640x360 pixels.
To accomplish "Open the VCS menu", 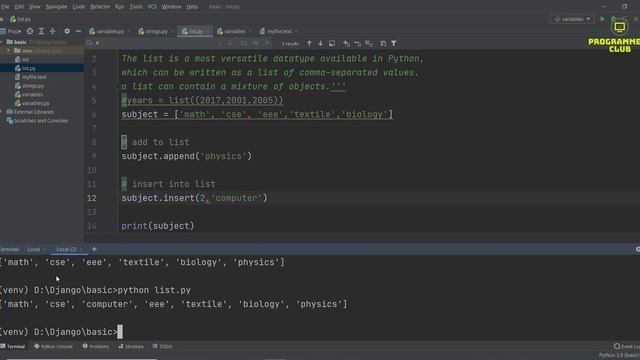I will point(152,7).
